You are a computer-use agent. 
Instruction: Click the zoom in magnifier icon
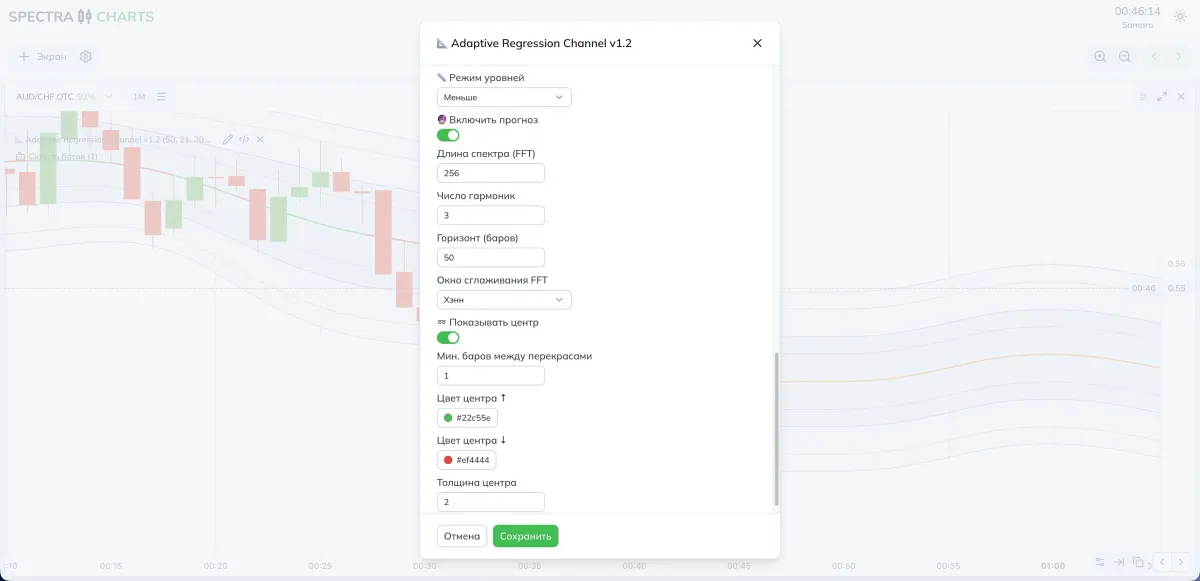tap(1100, 57)
